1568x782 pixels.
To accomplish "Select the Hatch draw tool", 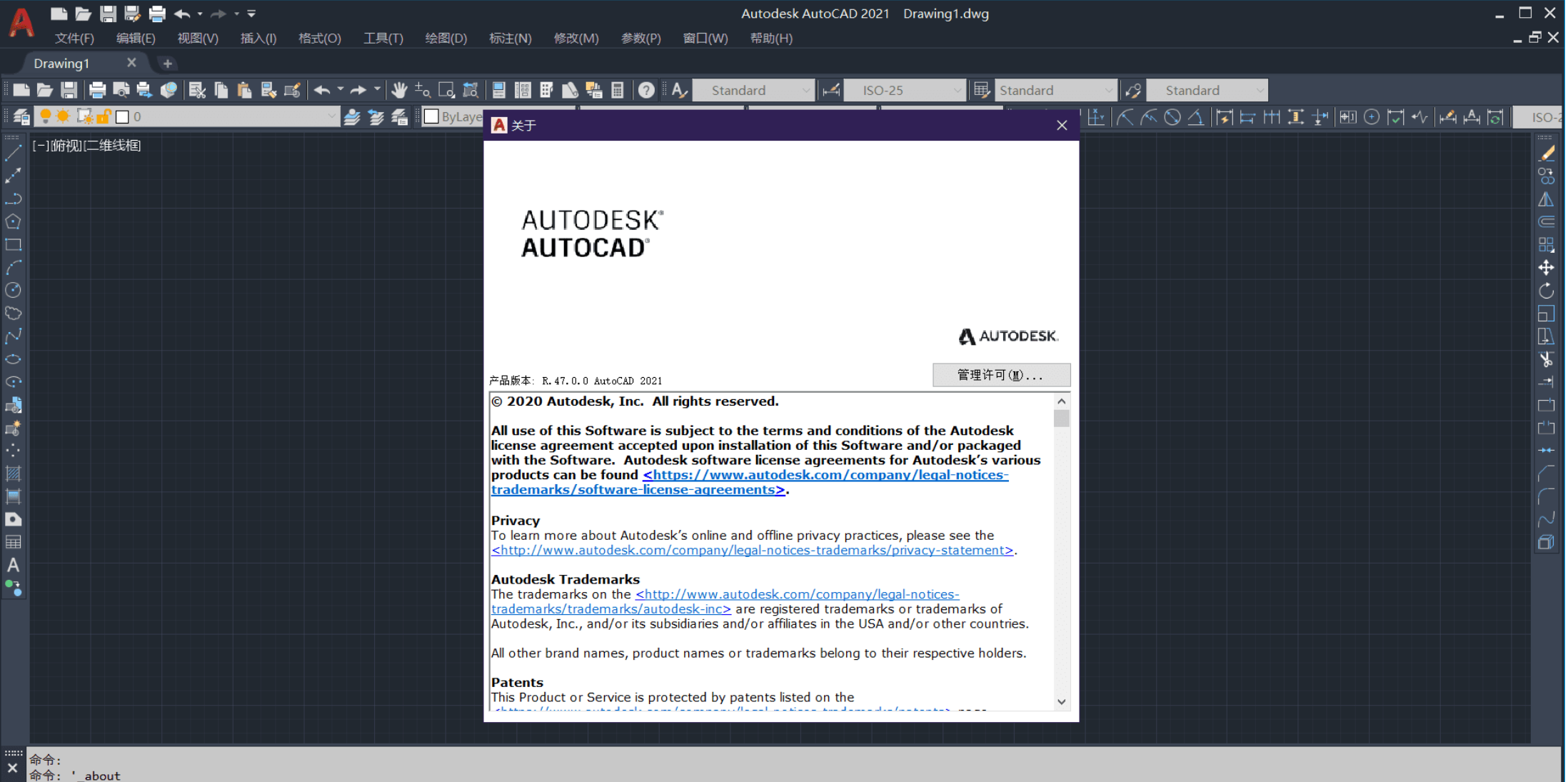I will tap(13, 473).
